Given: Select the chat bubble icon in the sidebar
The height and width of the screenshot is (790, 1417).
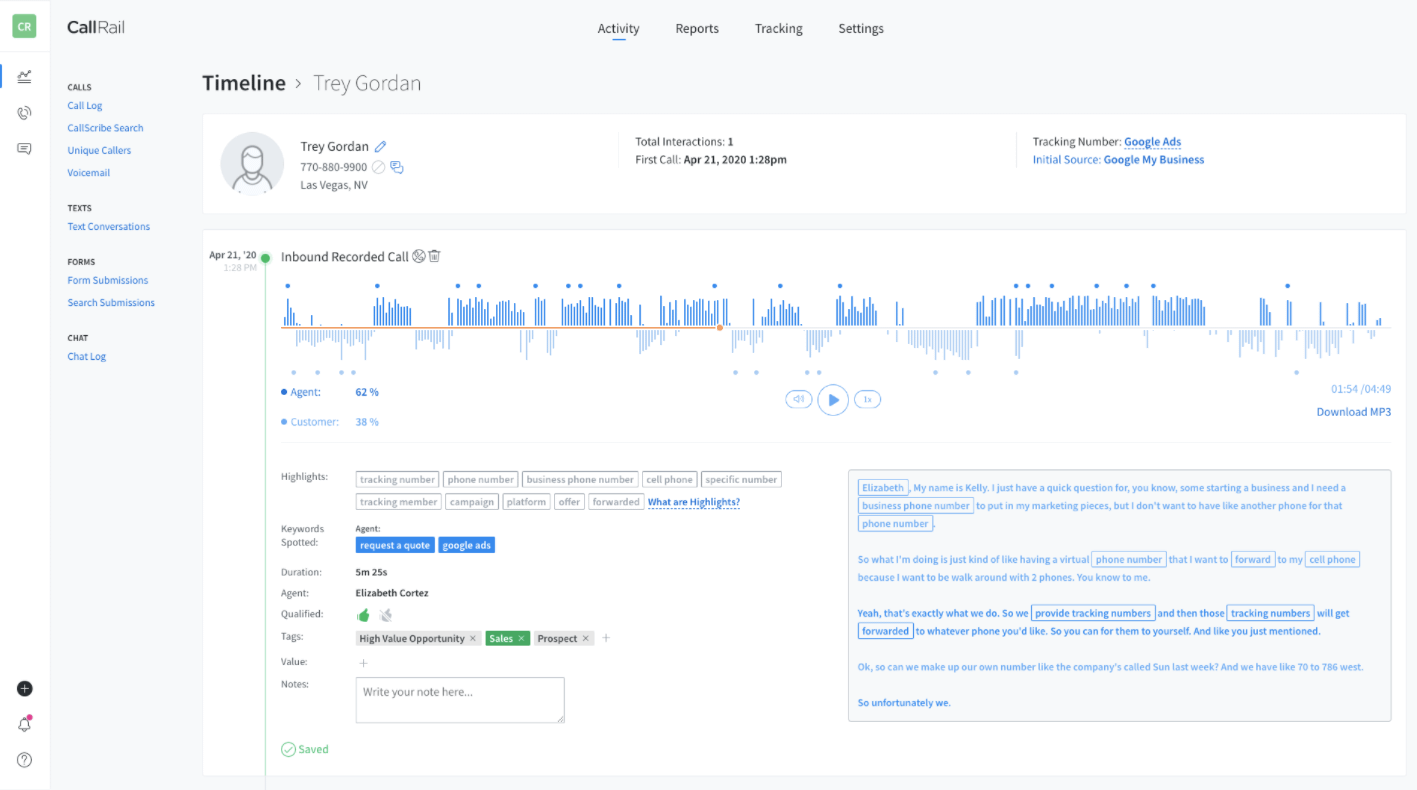Looking at the screenshot, I should click(x=24, y=148).
